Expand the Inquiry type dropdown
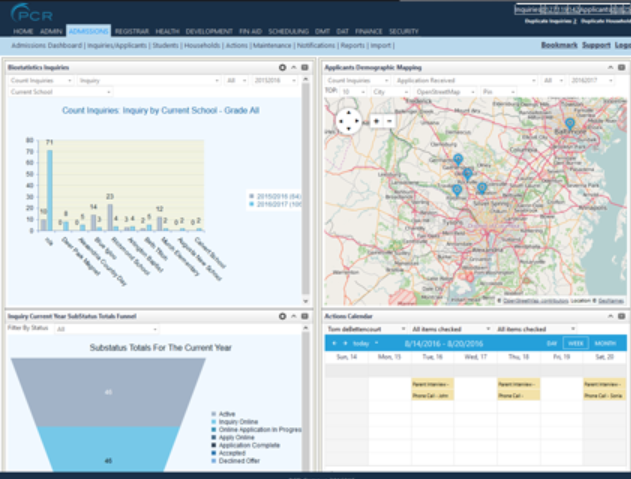This screenshot has height=479, width=631. (149, 81)
